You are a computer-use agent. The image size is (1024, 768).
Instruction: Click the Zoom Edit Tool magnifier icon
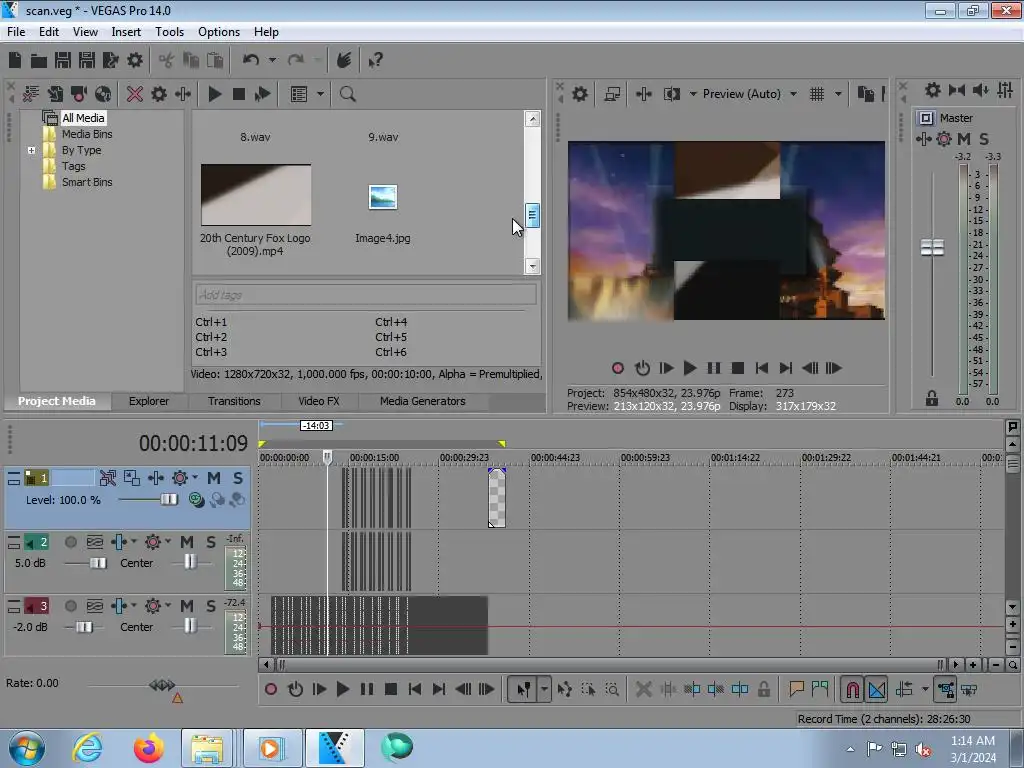(x=612, y=689)
